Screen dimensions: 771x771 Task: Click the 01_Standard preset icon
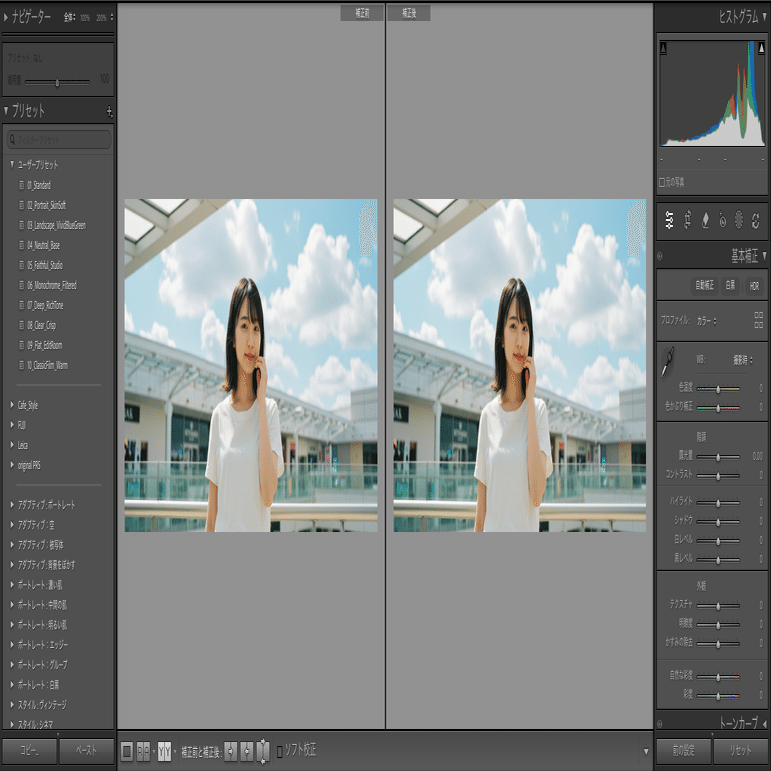pos(21,185)
